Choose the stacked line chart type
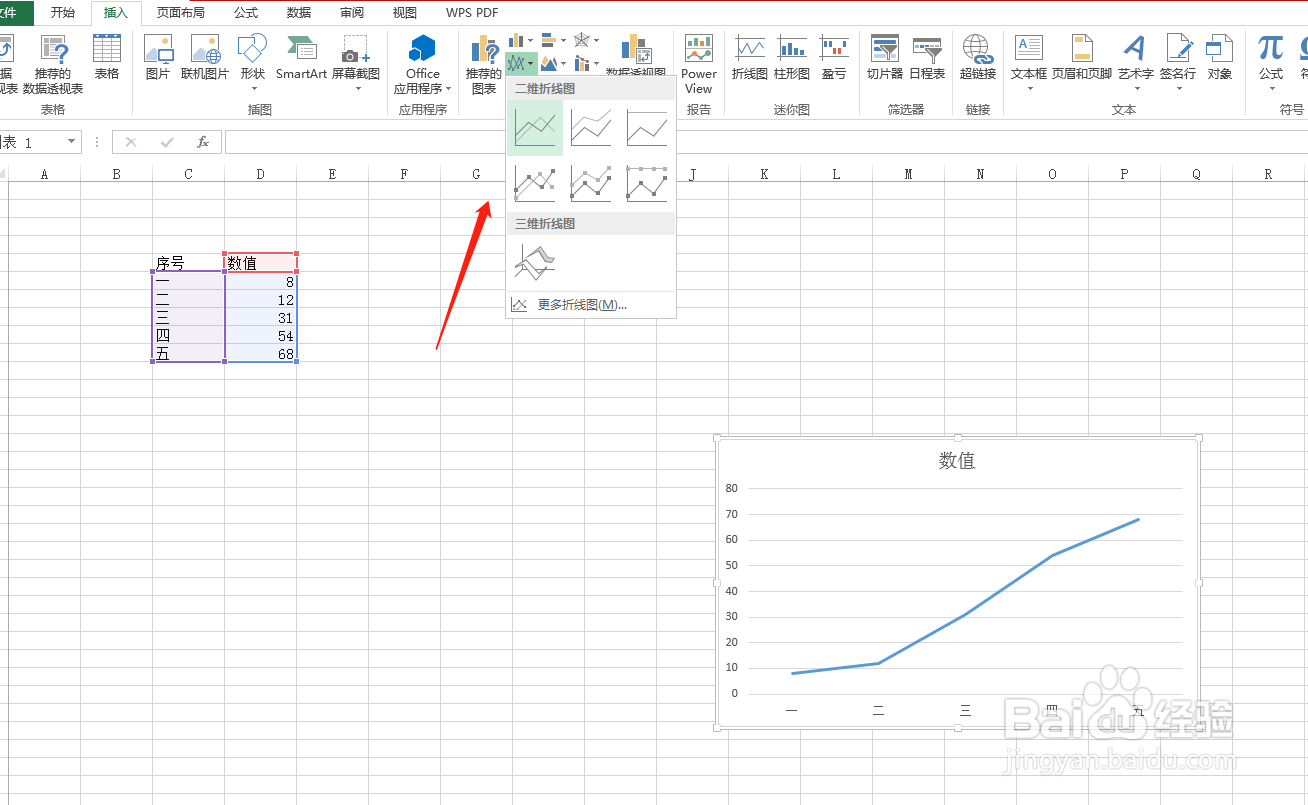This screenshot has height=805, width=1308. point(591,128)
